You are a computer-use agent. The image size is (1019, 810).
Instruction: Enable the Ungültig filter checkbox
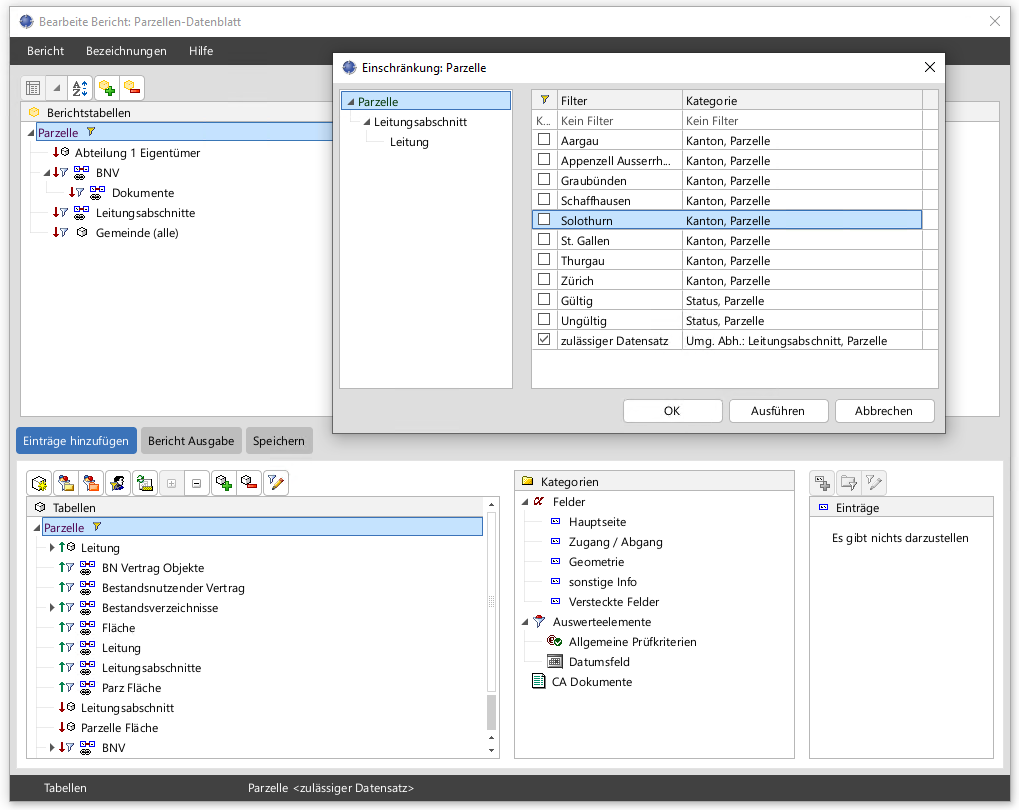[x=544, y=319]
